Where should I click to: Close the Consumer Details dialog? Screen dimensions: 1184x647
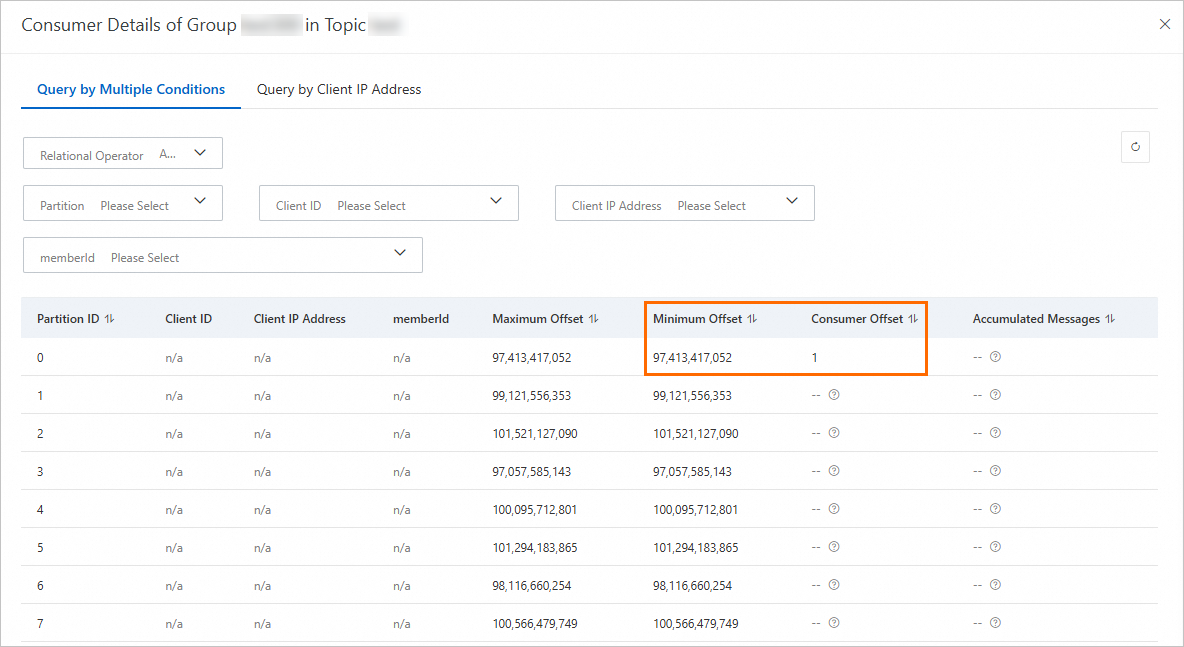click(x=1164, y=24)
